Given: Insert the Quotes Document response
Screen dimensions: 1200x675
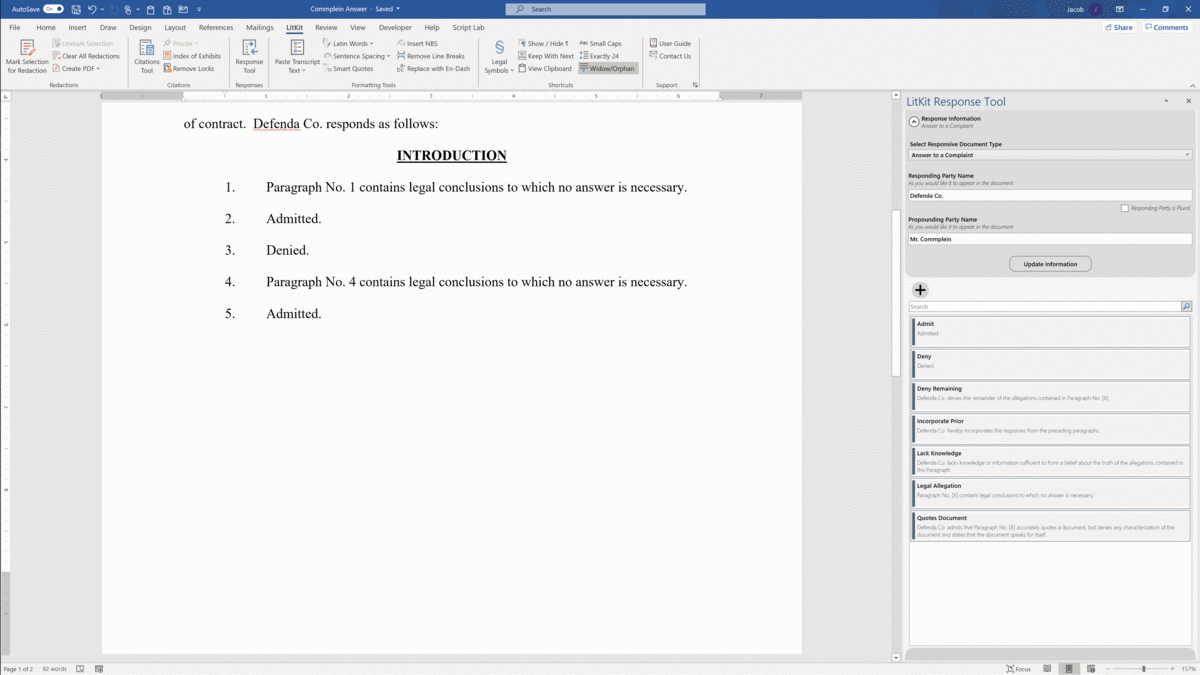Looking at the screenshot, I should click(1050, 526).
